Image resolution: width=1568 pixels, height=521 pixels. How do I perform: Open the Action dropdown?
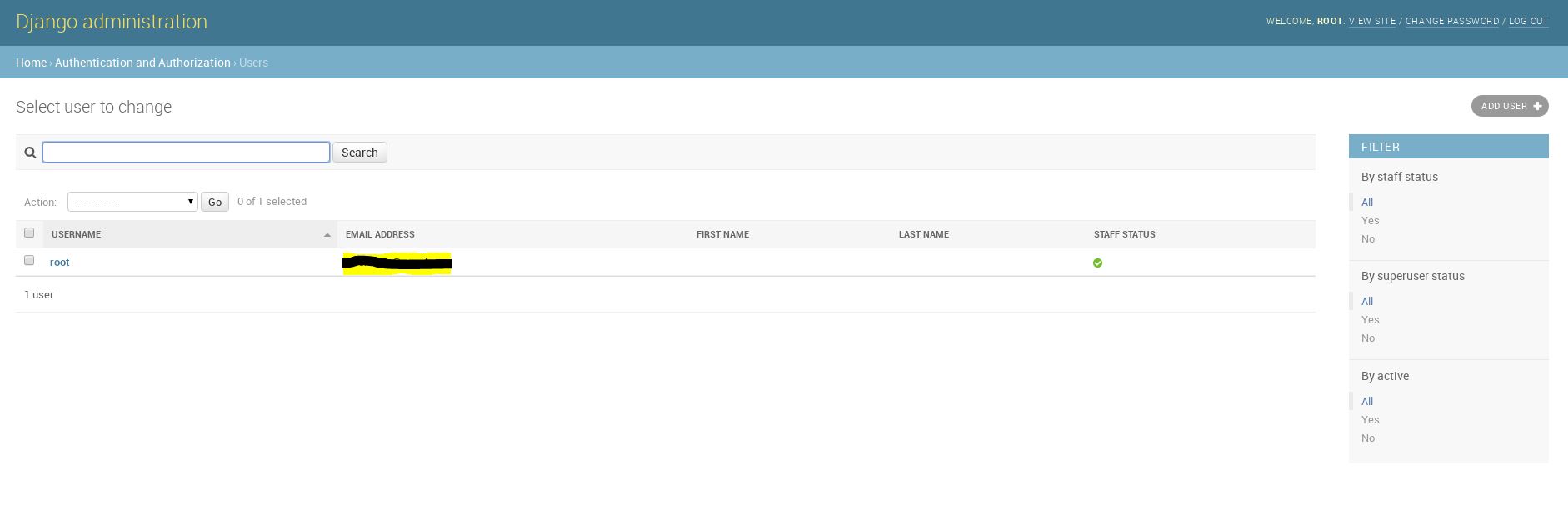tap(132, 202)
